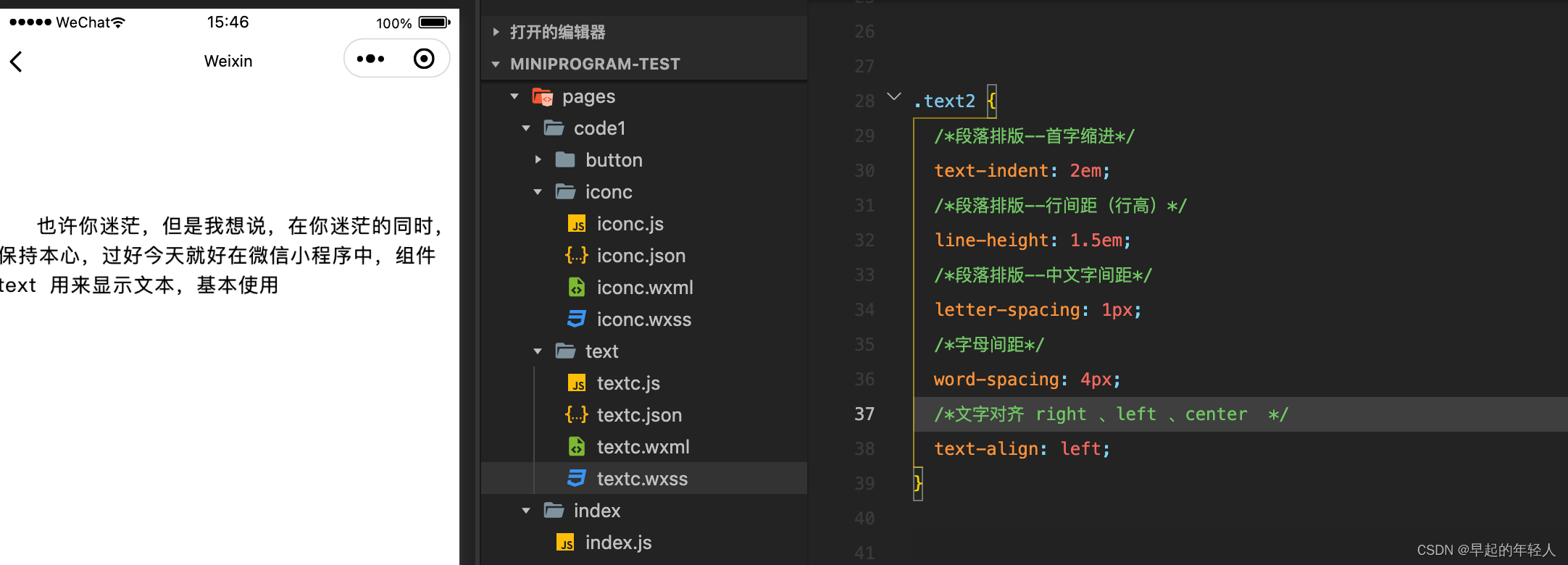Fold the .text2 rule at line 28
This screenshot has width=1568, height=565.
(894, 96)
